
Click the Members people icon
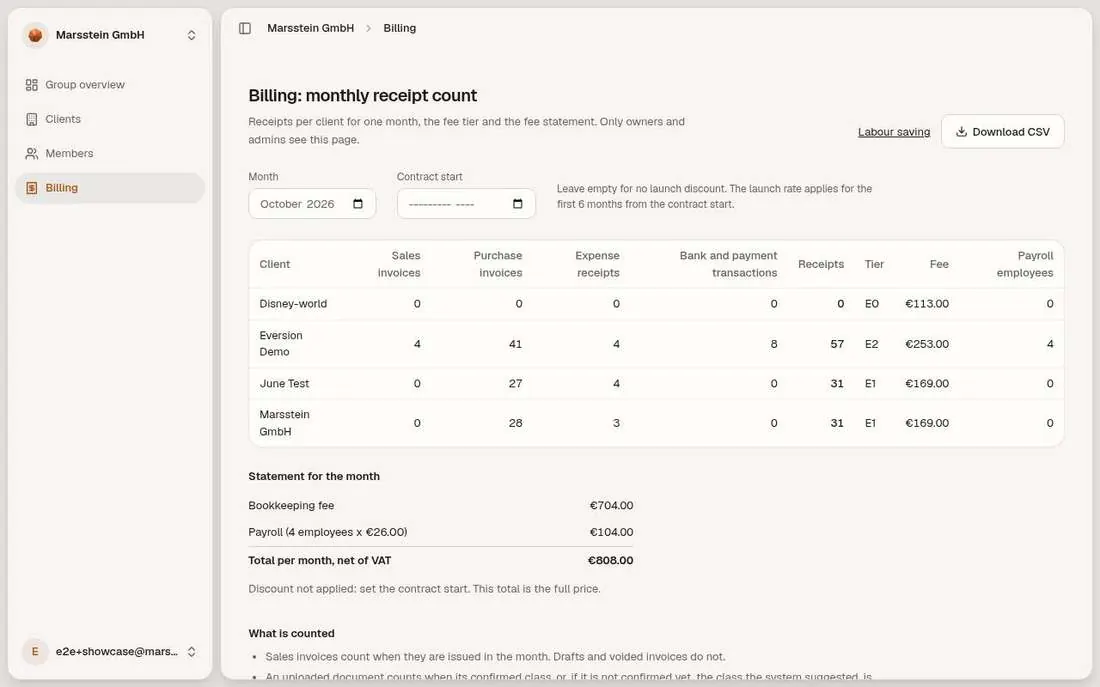(32, 154)
